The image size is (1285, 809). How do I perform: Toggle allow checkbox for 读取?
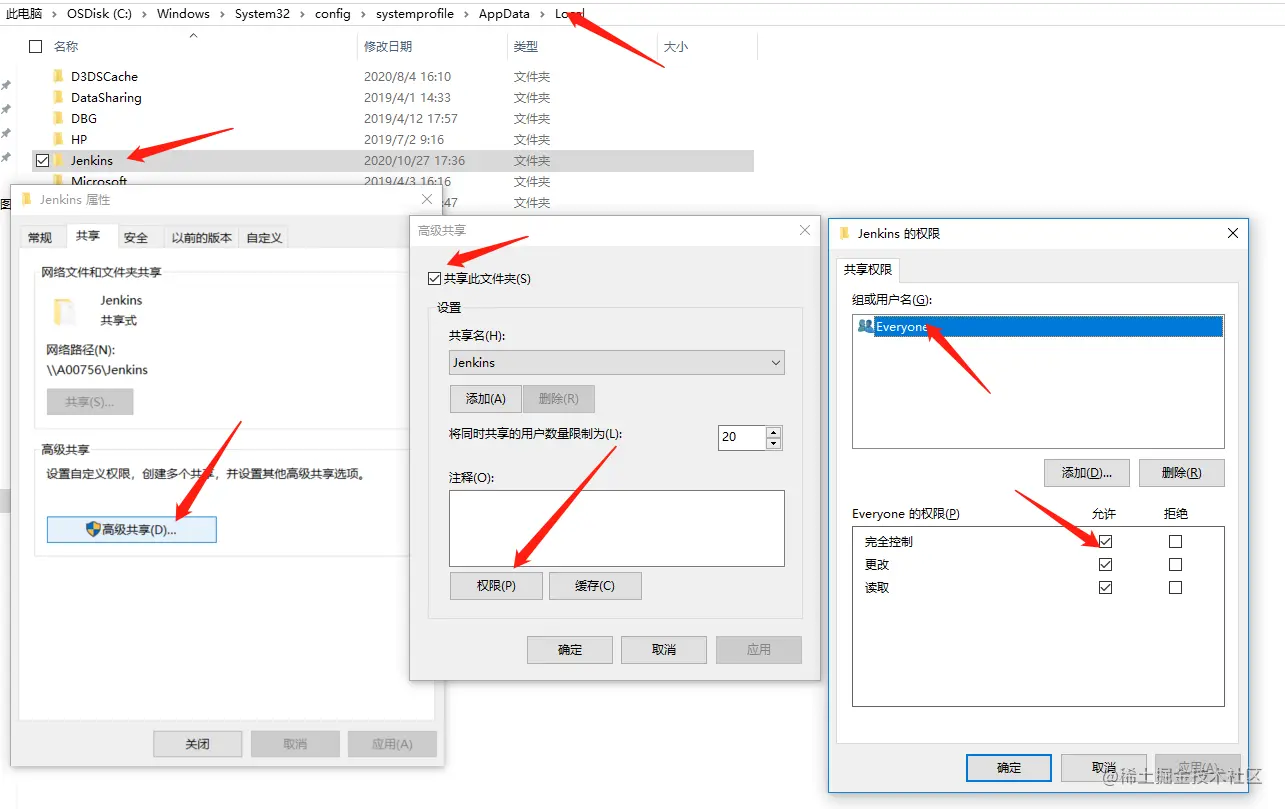click(x=1105, y=587)
